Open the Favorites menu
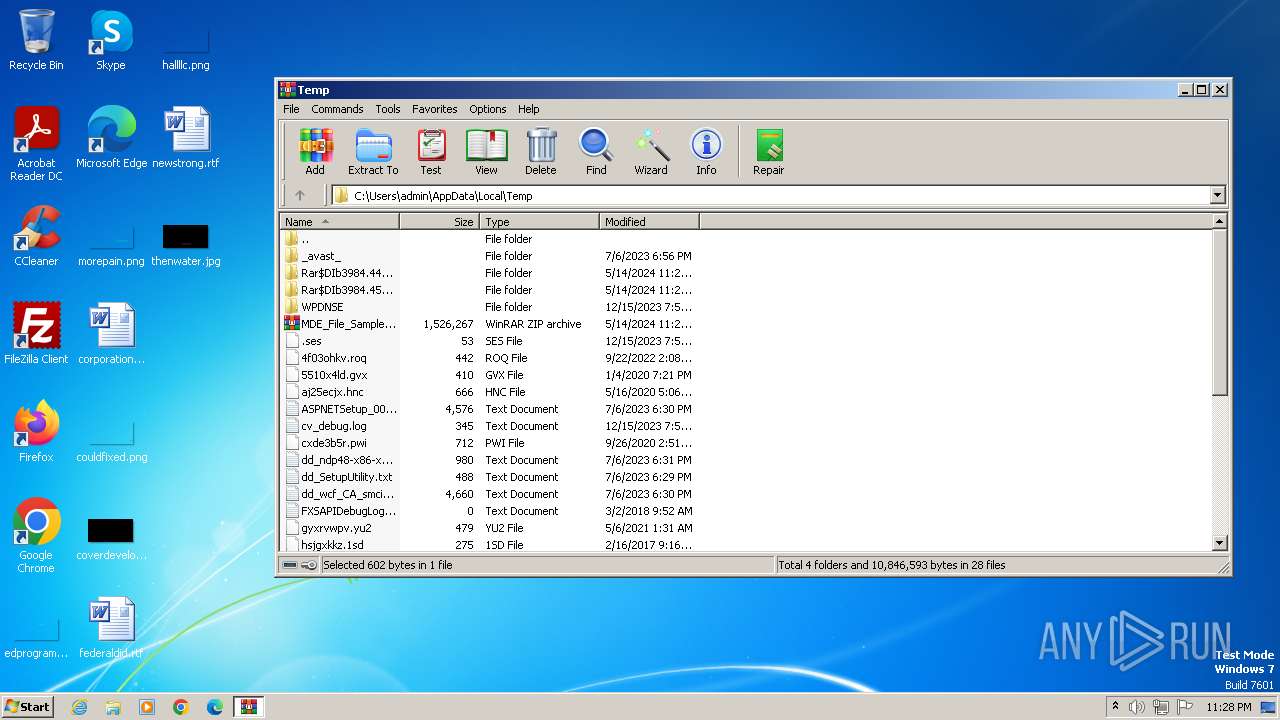 tap(435, 109)
